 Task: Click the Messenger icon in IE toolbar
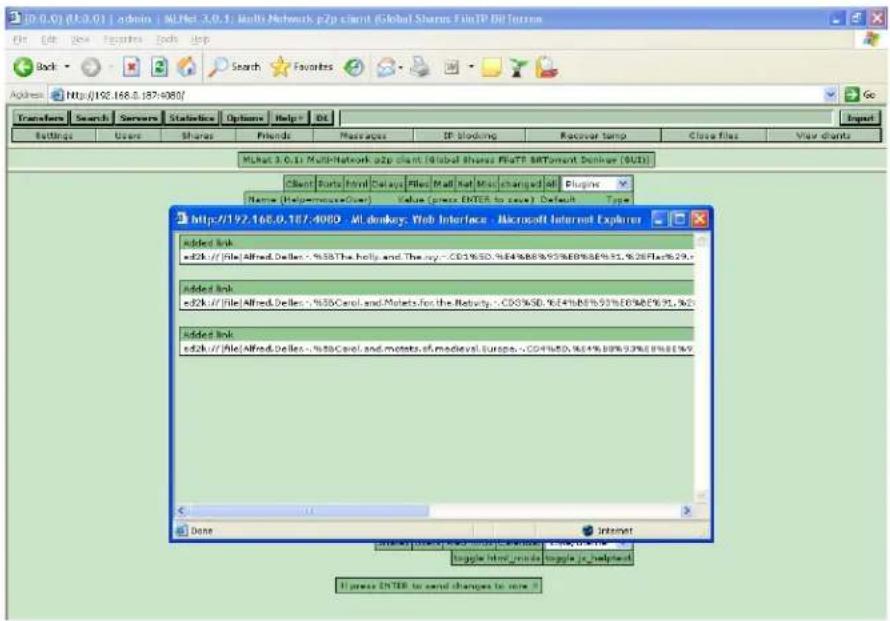(517, 68)
